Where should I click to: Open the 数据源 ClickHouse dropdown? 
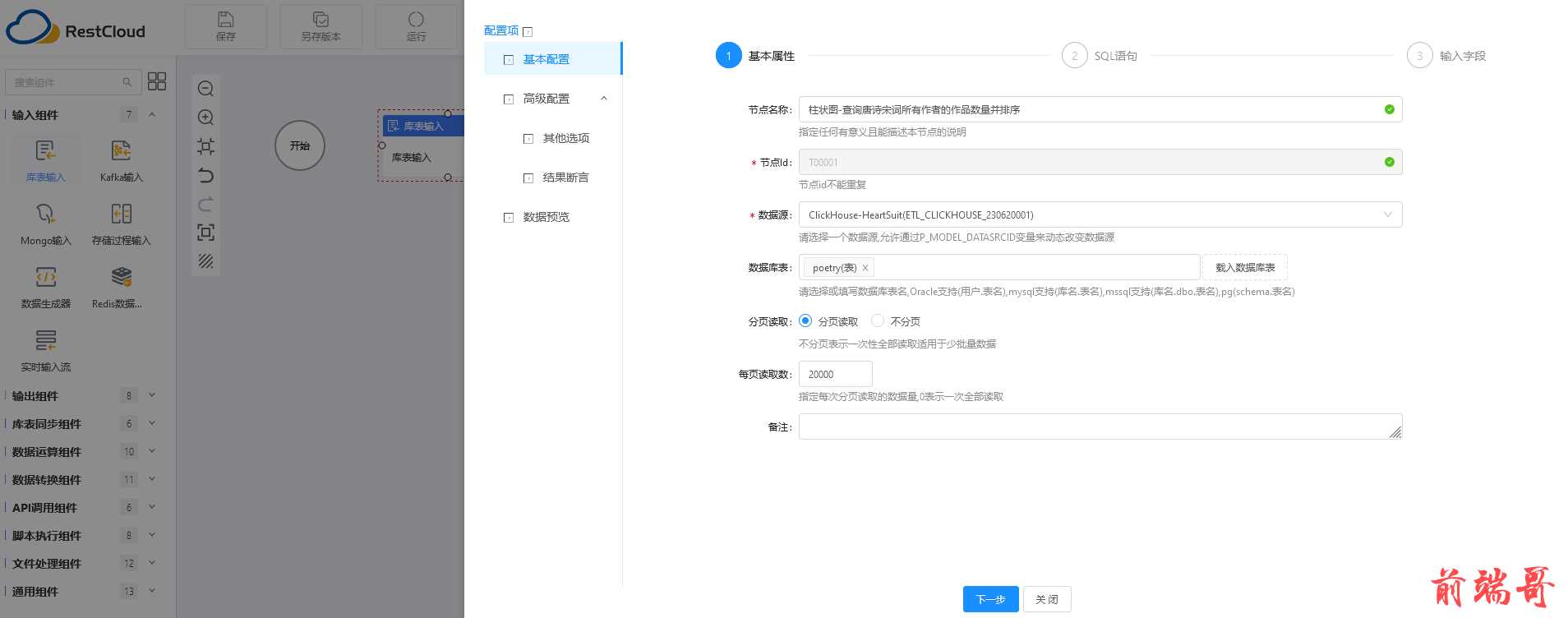(x=1100, y=214)
